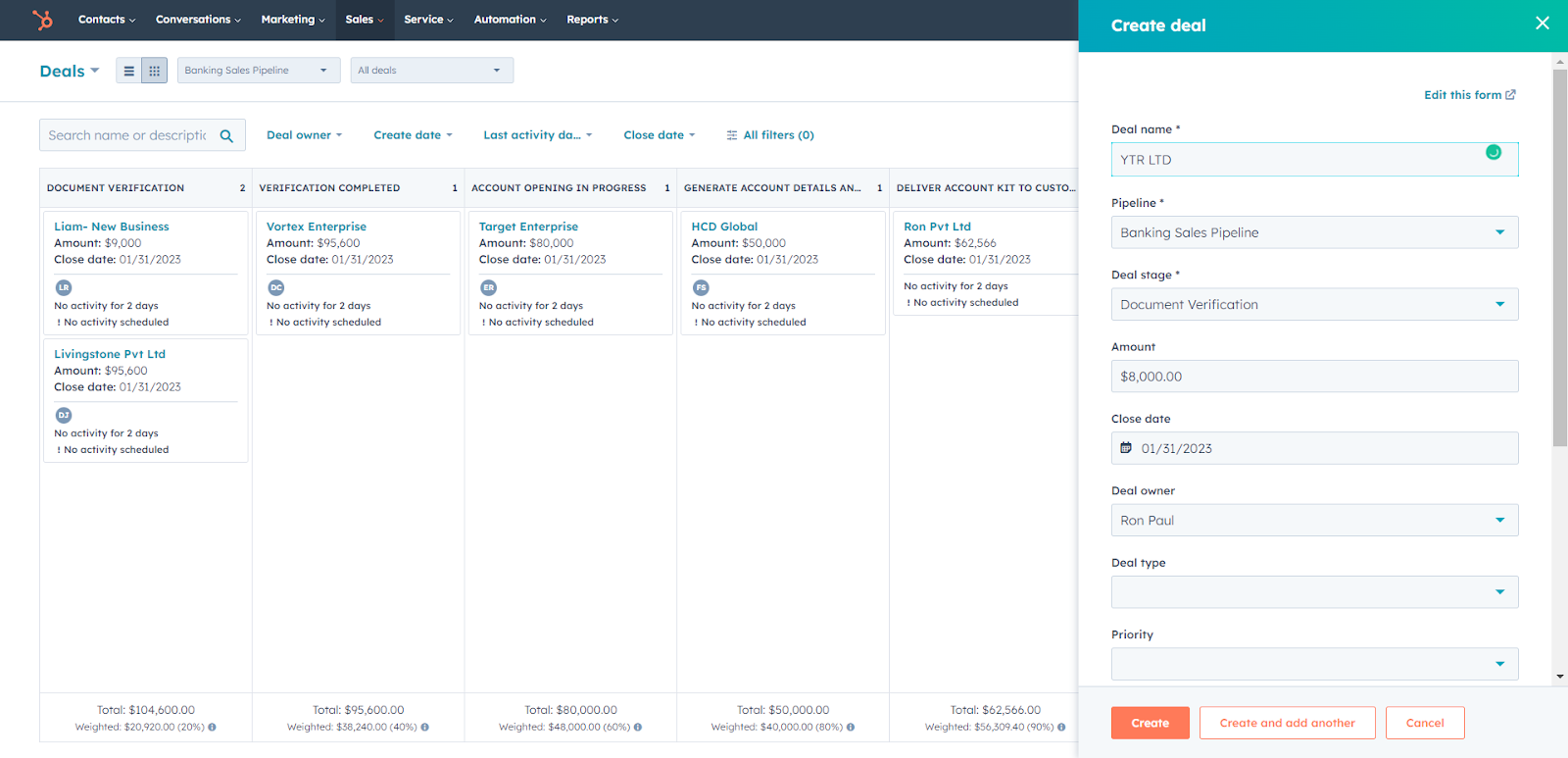
Task: Click scrollbar down arrow in Create deal panel
Action: click(1560, 677)
